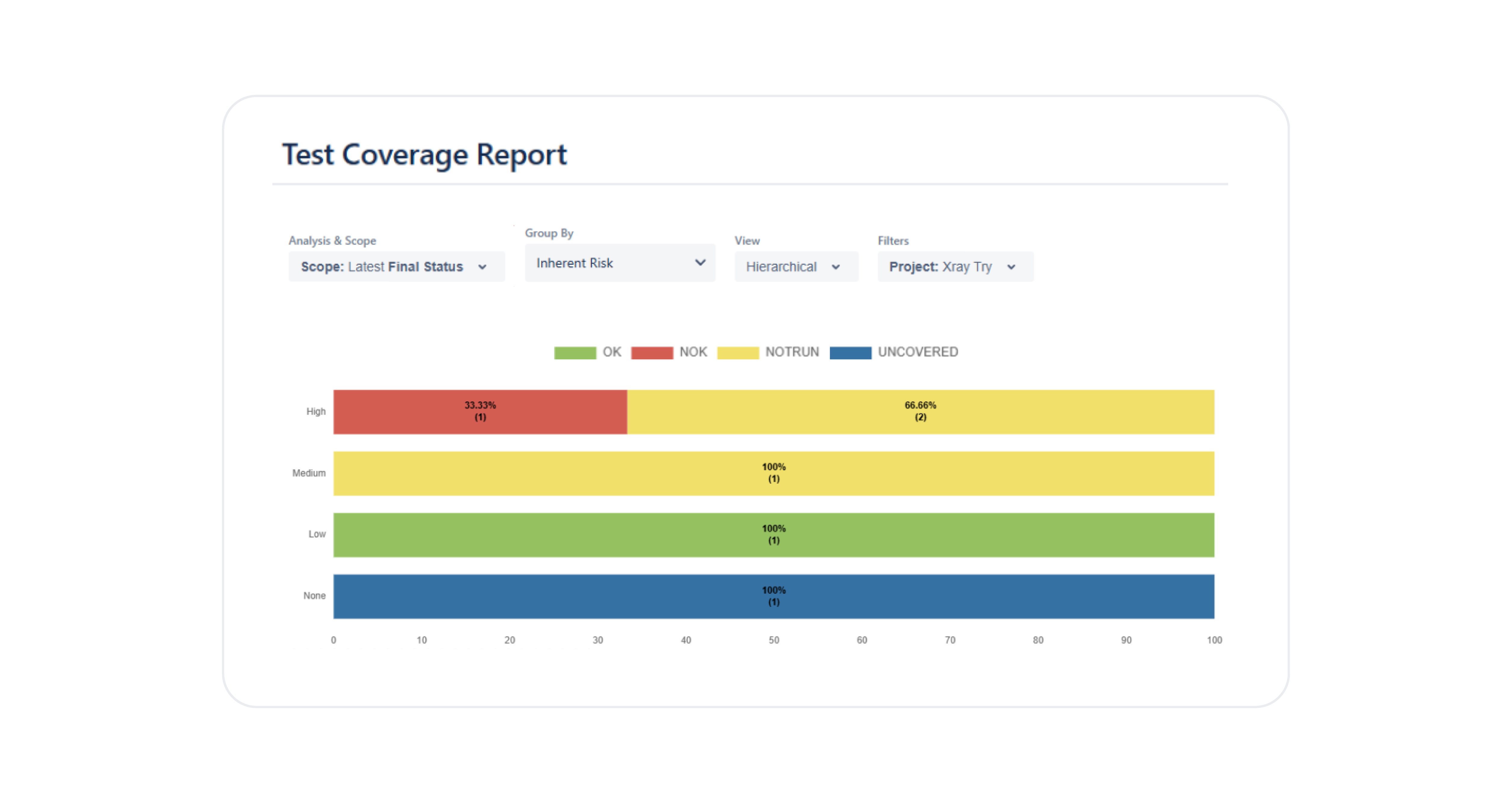Toggle the NOTRUN legend yellow swatch
Viewport: 1512px width, 803px height.
[x=738, y=352]
